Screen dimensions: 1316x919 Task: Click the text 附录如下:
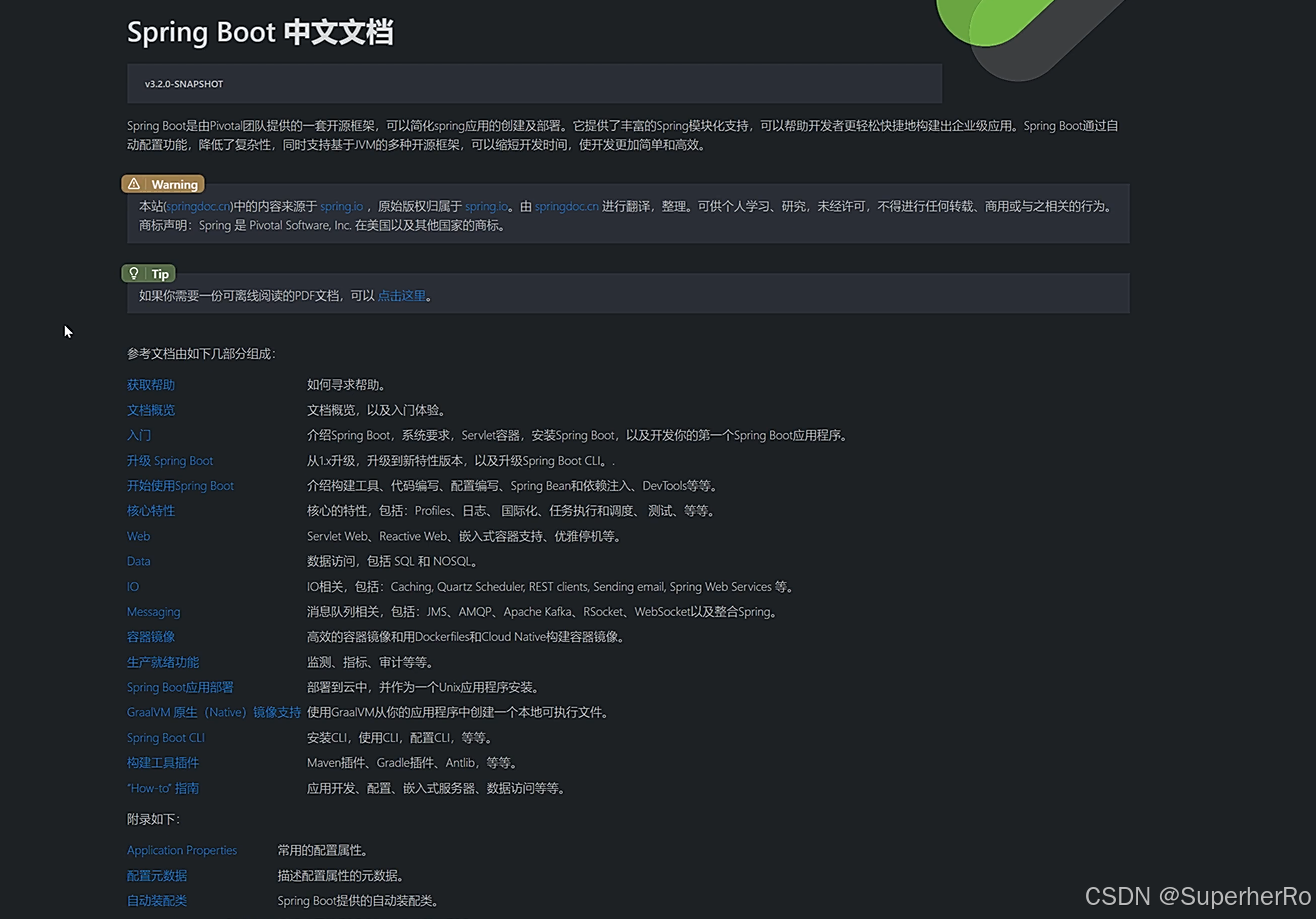click(153, 819)
